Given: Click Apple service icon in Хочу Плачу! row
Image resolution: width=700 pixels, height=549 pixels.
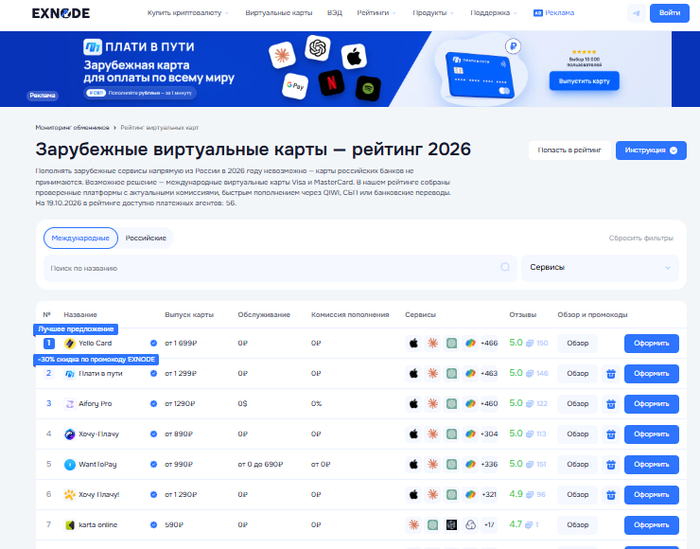Looking at the screenshot, I should 413,495.
